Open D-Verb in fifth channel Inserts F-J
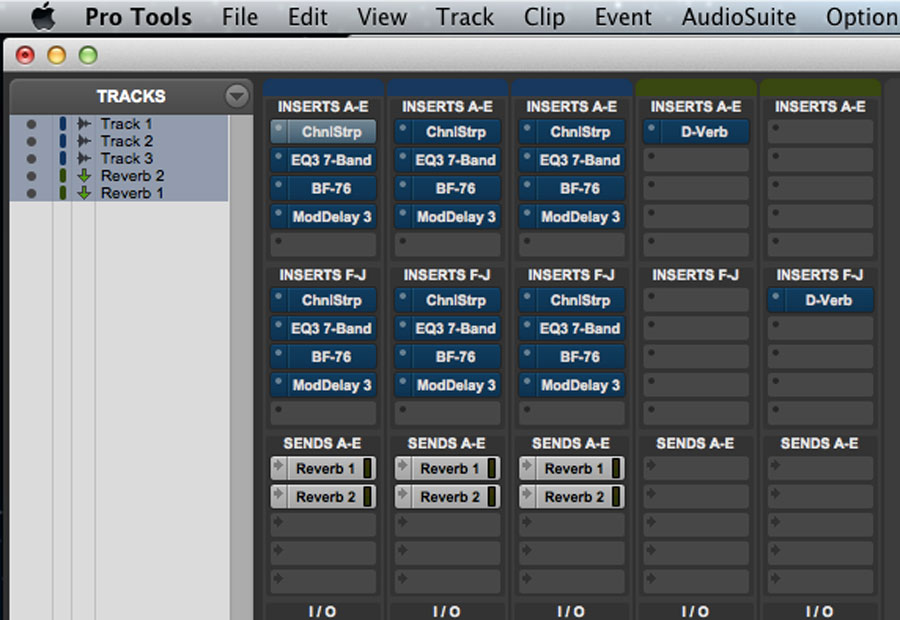Viewport: 900px width, 620px height. 829,300
